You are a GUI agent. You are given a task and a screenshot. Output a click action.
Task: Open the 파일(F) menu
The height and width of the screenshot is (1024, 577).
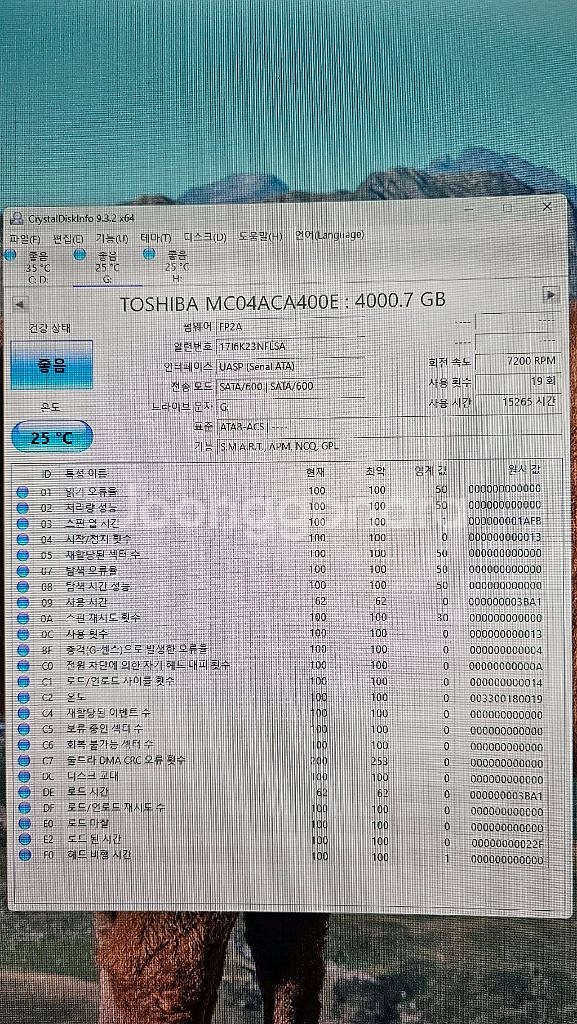tap(25, 238)
